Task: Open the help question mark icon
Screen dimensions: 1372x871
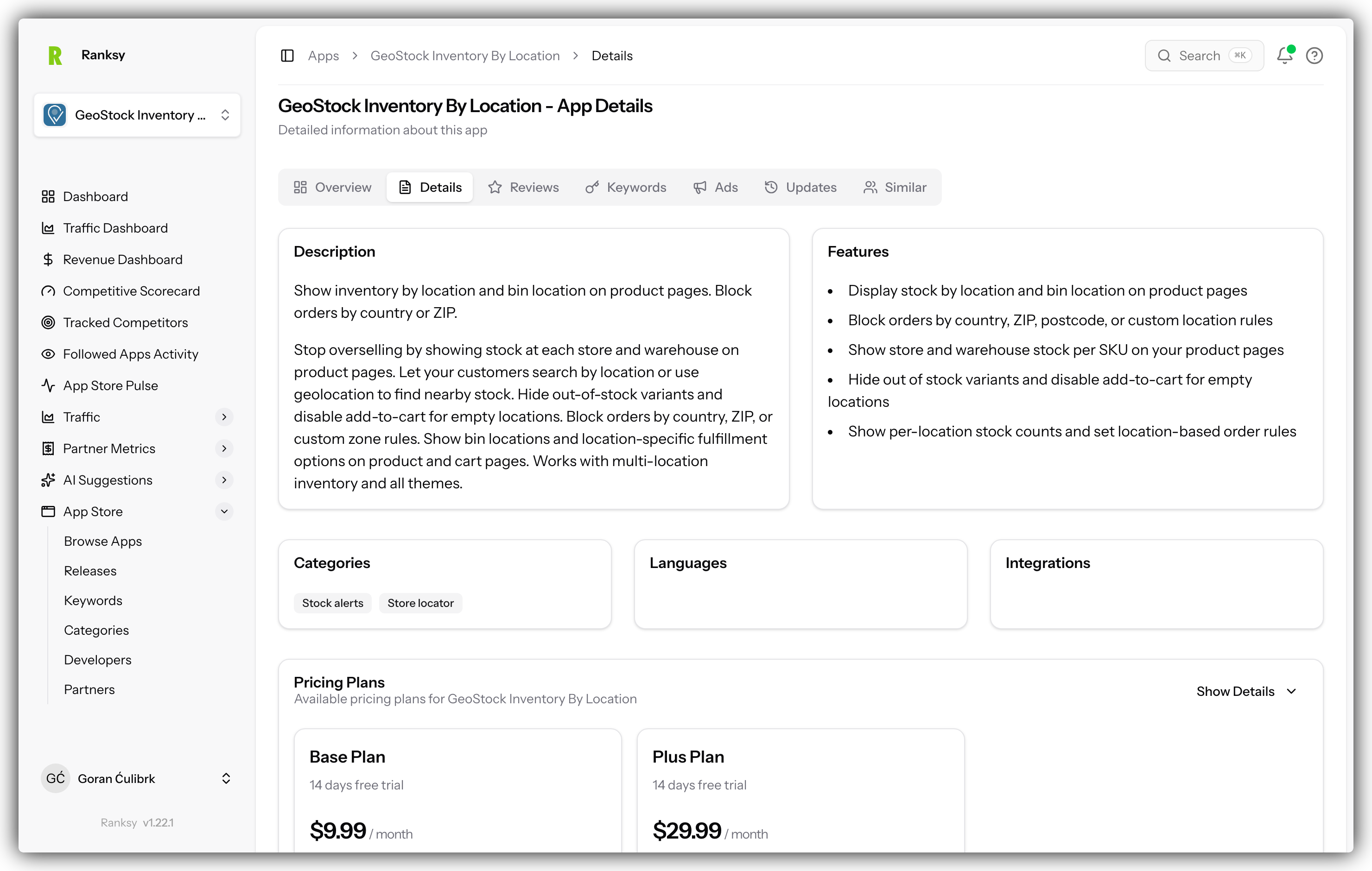Action: click(1315, 55)
